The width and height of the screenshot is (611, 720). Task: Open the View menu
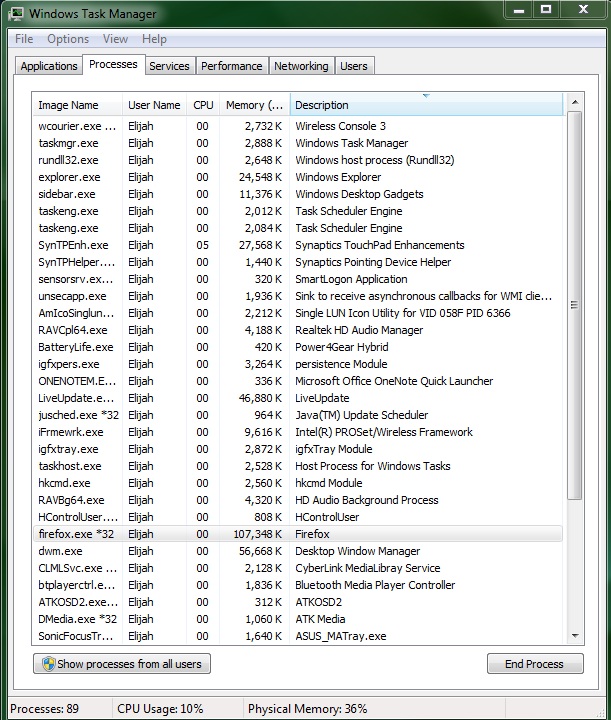pos(115,39)
